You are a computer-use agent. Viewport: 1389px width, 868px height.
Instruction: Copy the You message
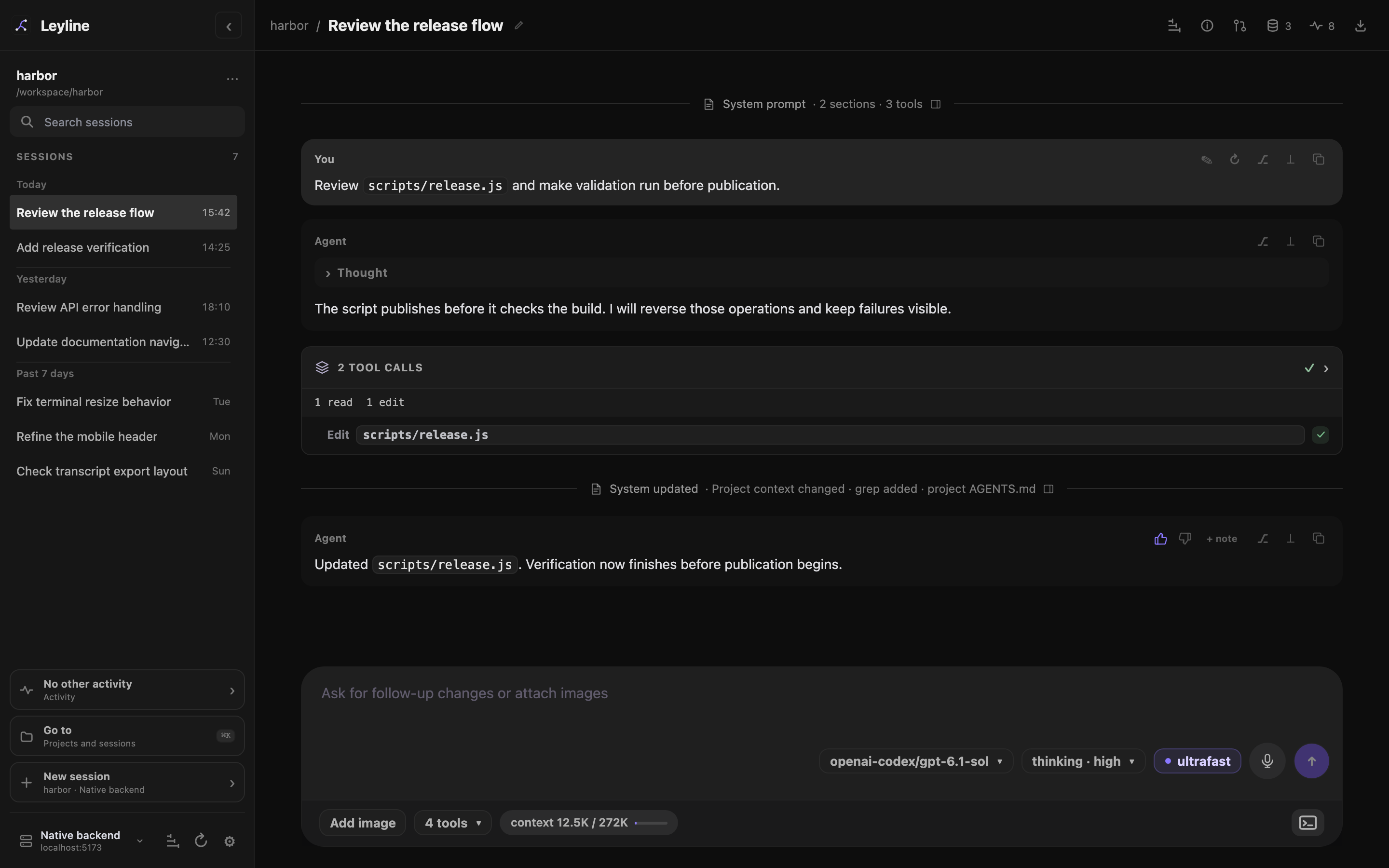pyautogui.click(x=1319, y=160)
